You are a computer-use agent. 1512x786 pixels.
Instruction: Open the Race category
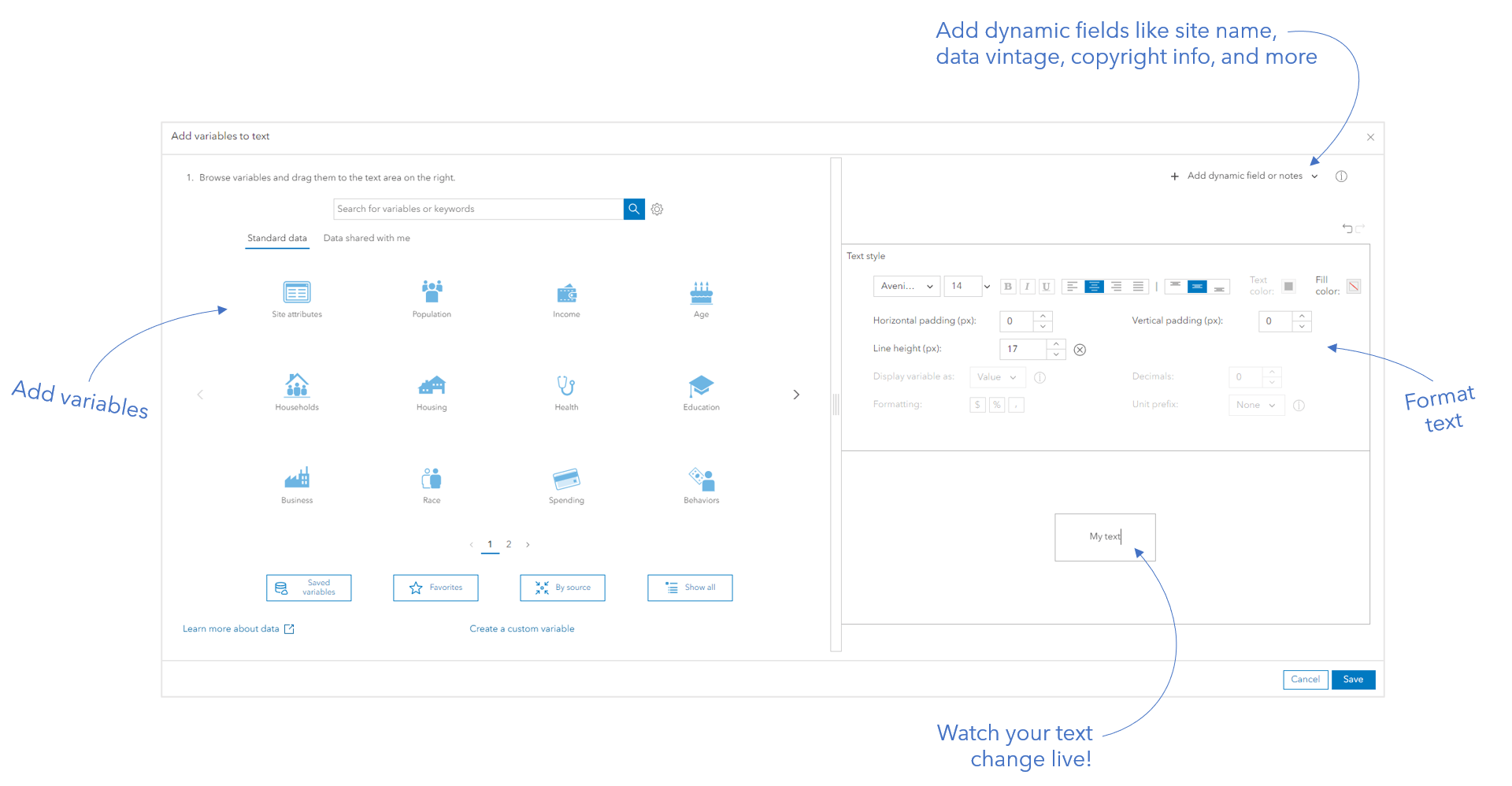(x=432, y=485)
